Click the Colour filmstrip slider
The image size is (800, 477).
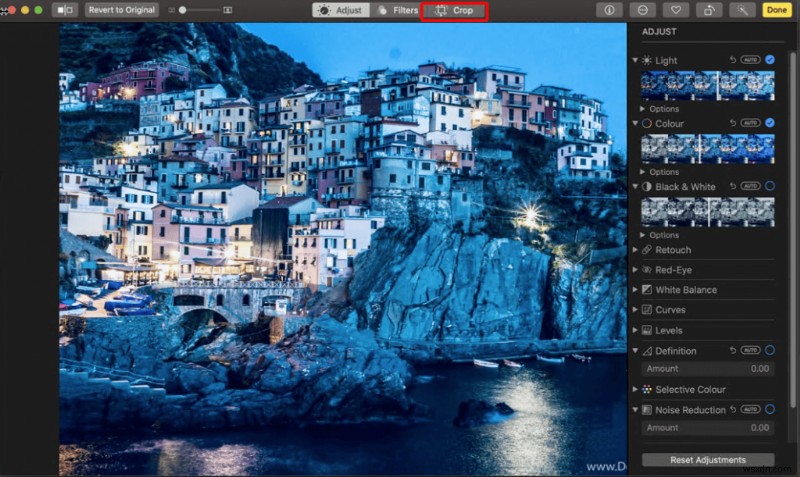[x=708, y=148]
